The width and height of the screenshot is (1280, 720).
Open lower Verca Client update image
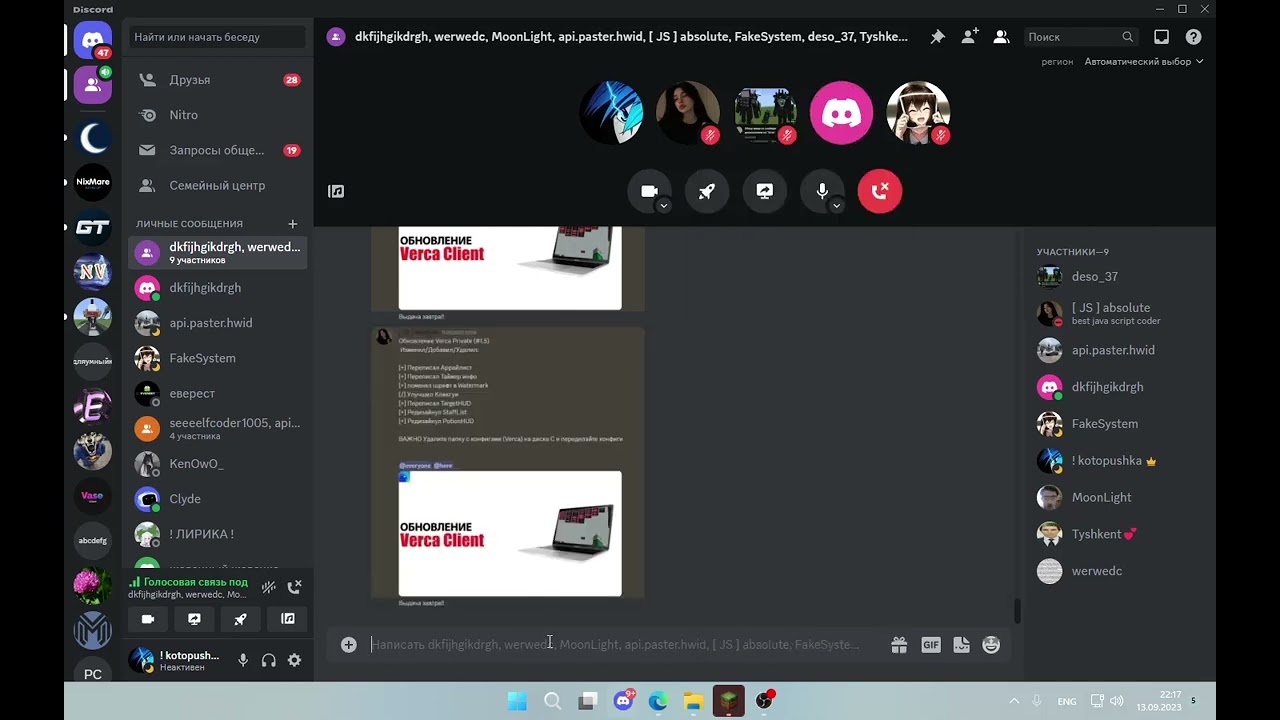point(510,534)
